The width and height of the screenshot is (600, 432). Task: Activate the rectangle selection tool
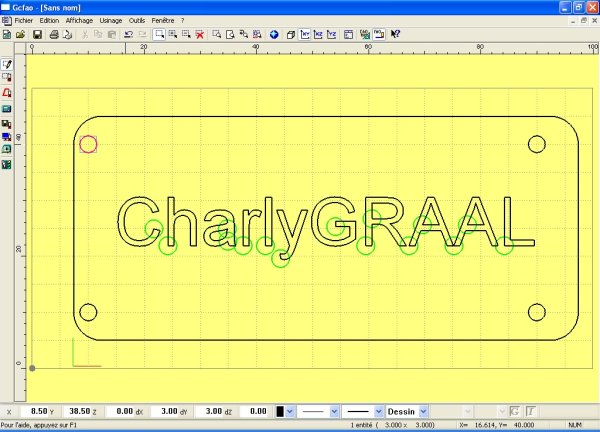point(159,35)
